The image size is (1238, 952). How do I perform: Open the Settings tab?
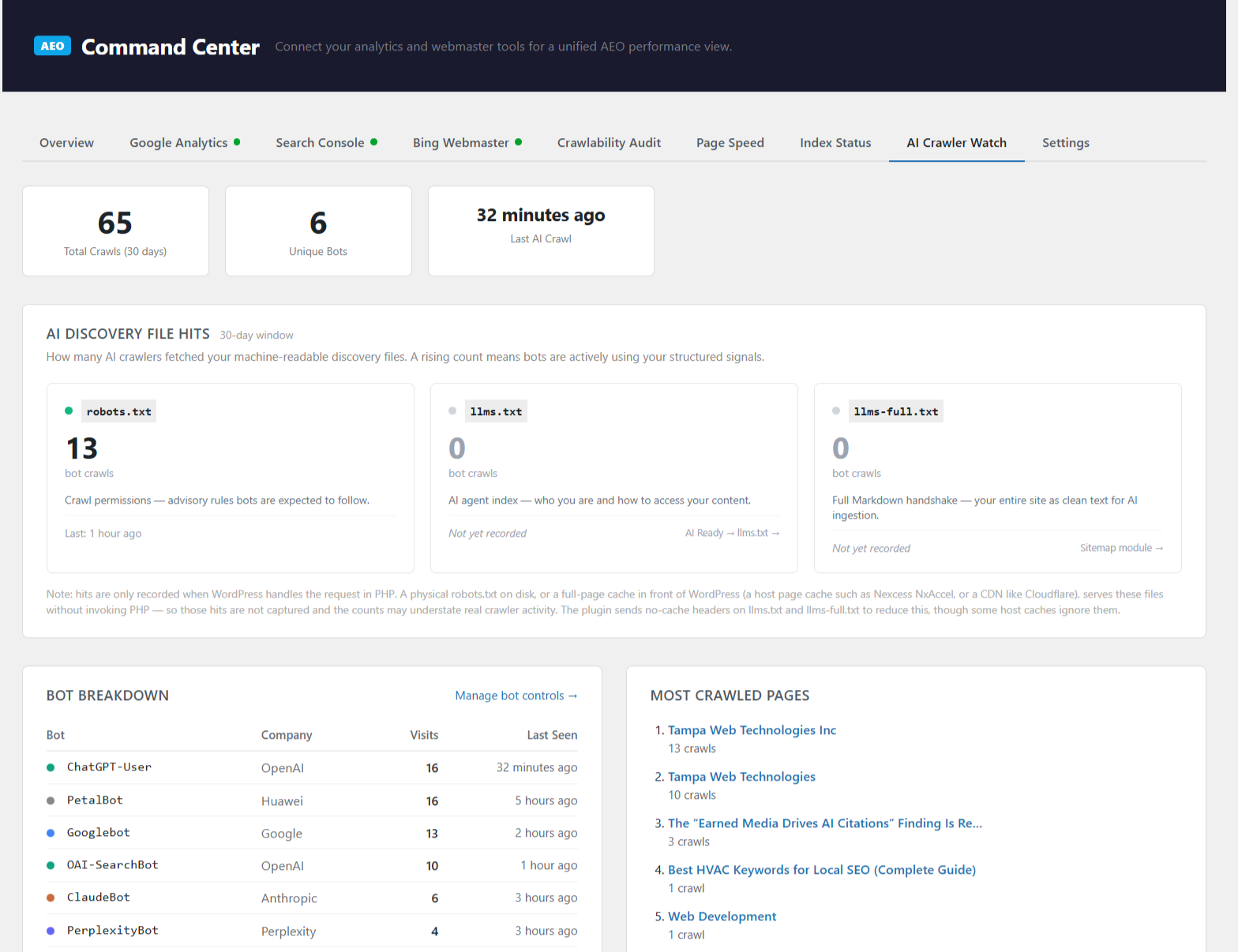(1065, 143)
